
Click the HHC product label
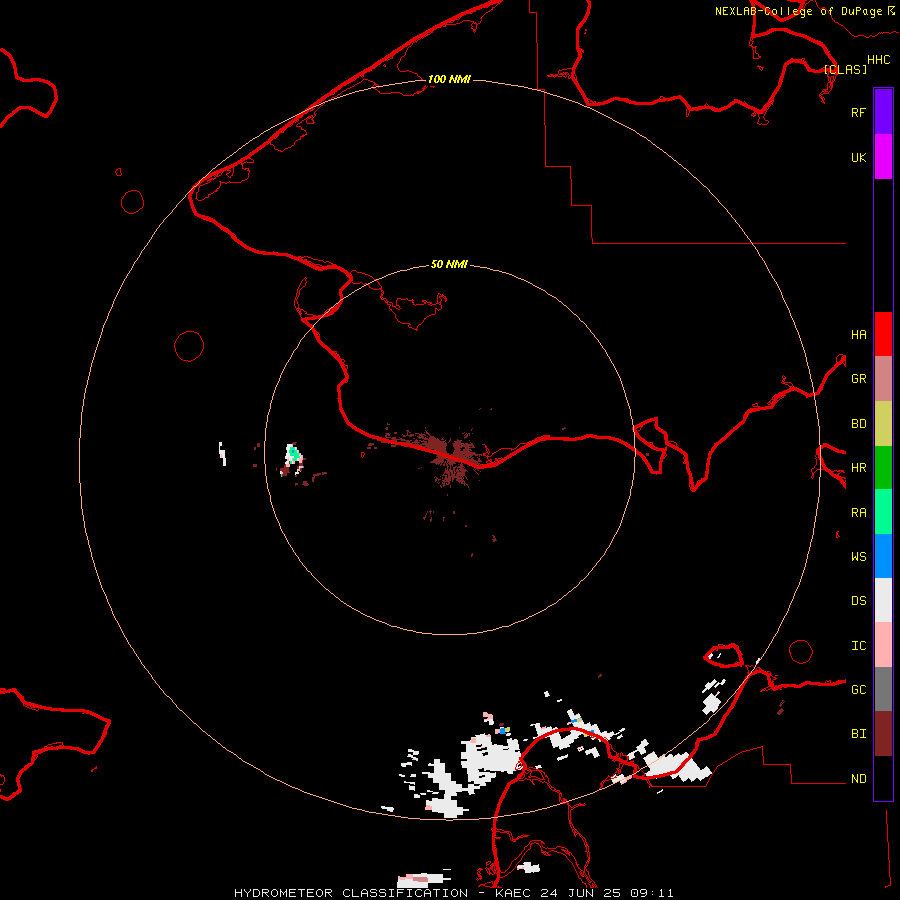878,59
